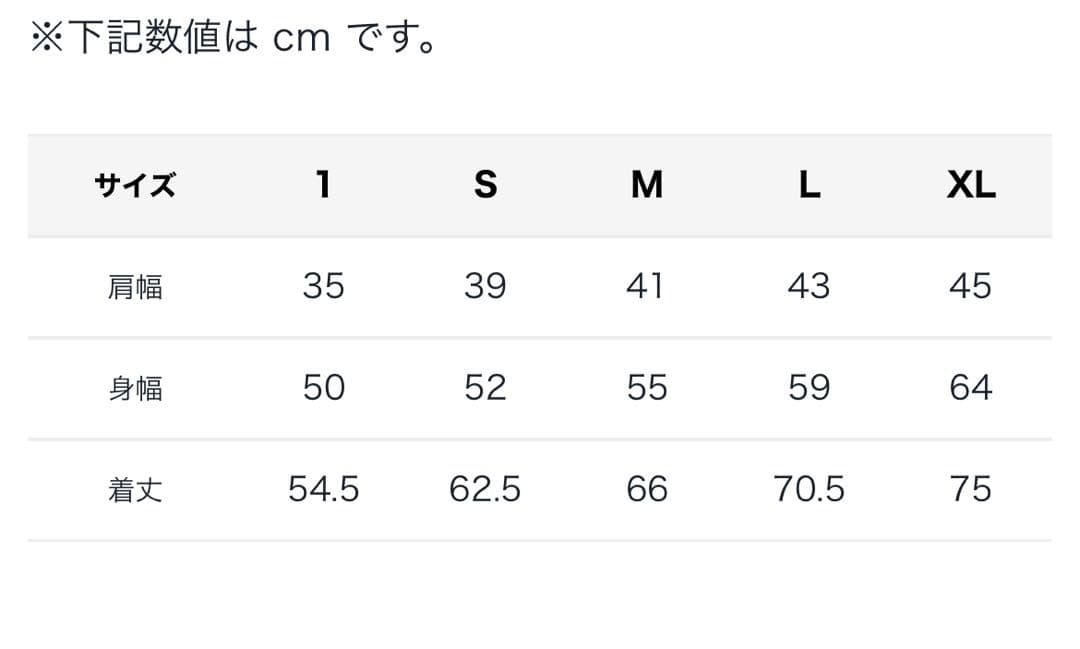The height and width of the screenshot is (649, 1080).
Task: Click the 身幅 row label
Action: (135, 389)
